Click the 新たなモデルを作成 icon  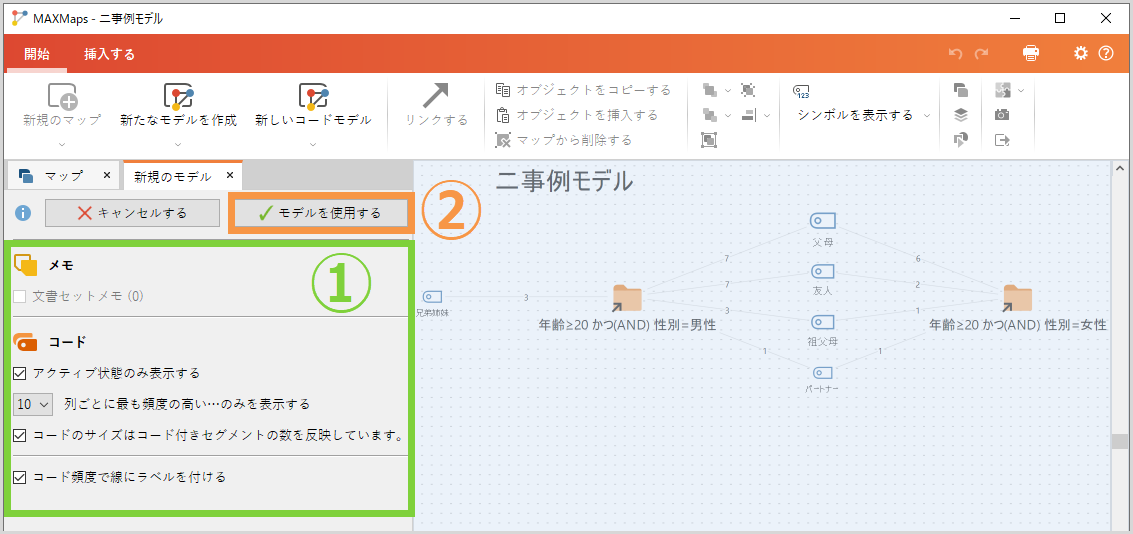(178, 97)
